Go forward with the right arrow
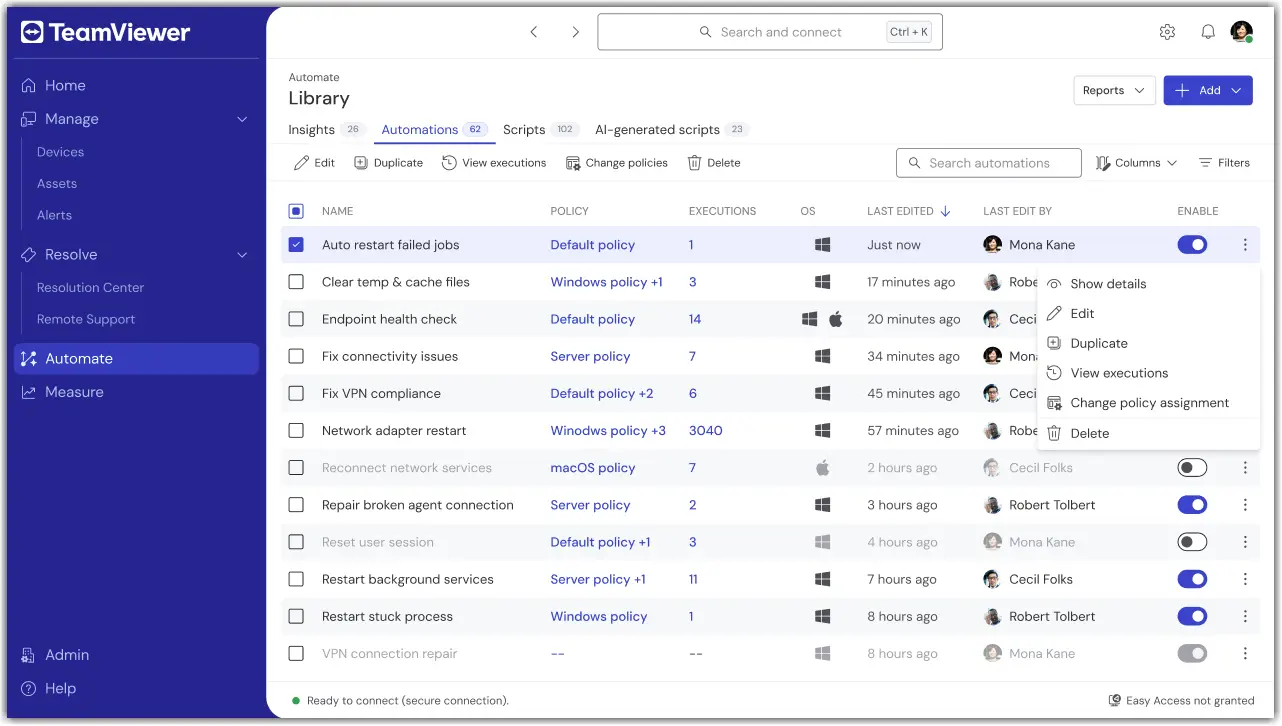This screenshot has width=1282, height=726. tap(575, 32)
